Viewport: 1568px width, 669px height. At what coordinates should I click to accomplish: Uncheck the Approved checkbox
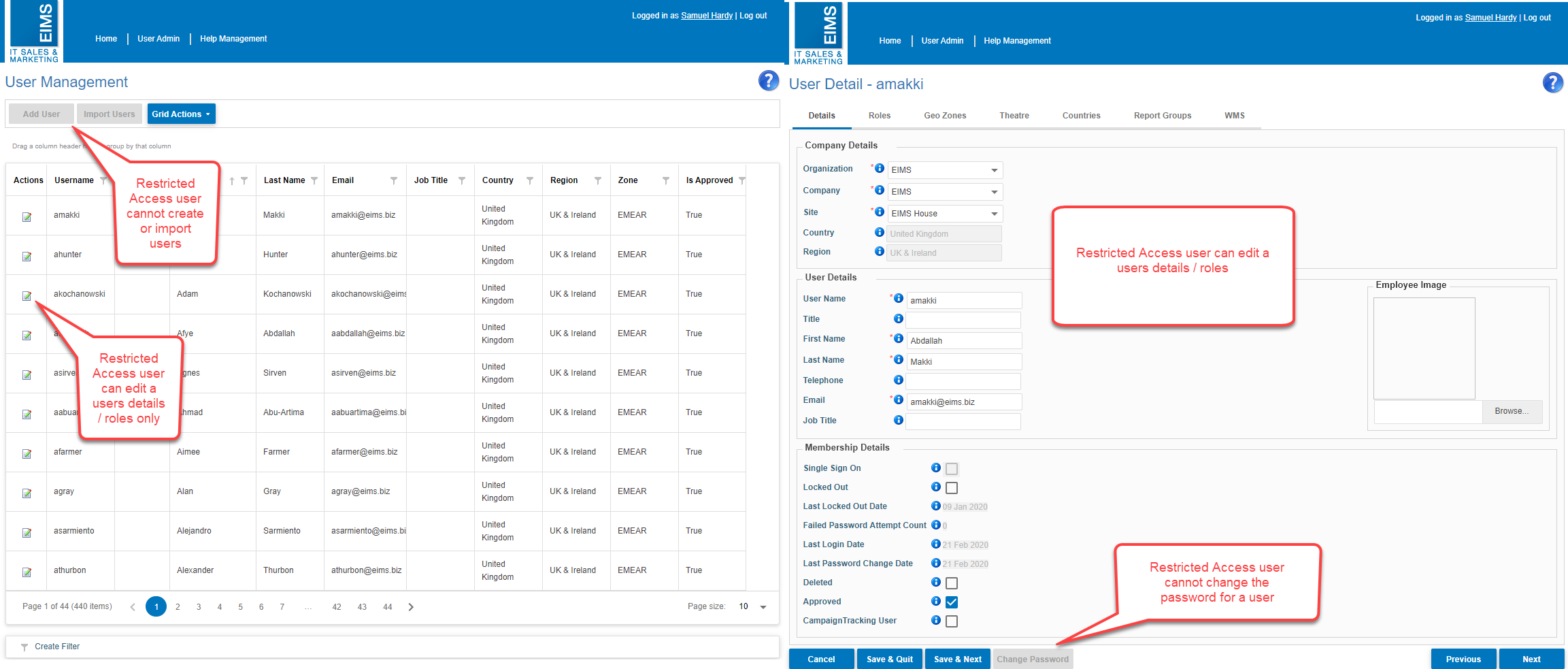[952, 602]
